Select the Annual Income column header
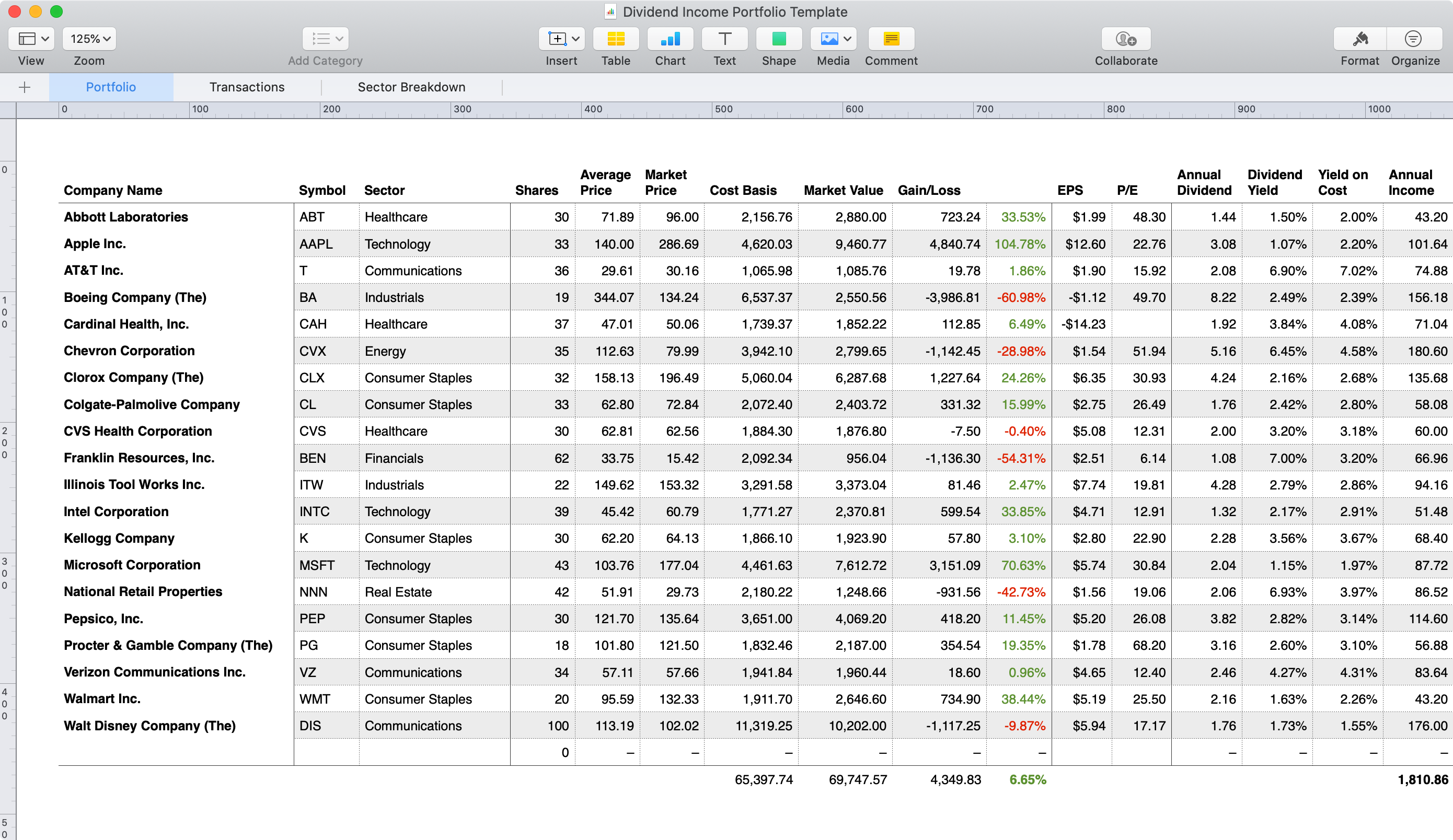 pyautogui.click(x=1411, y=182)
